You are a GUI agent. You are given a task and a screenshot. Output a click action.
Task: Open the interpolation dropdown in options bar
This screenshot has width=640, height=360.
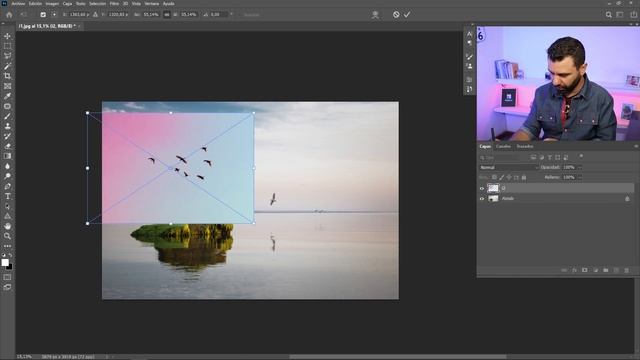[x=251, y=15]
